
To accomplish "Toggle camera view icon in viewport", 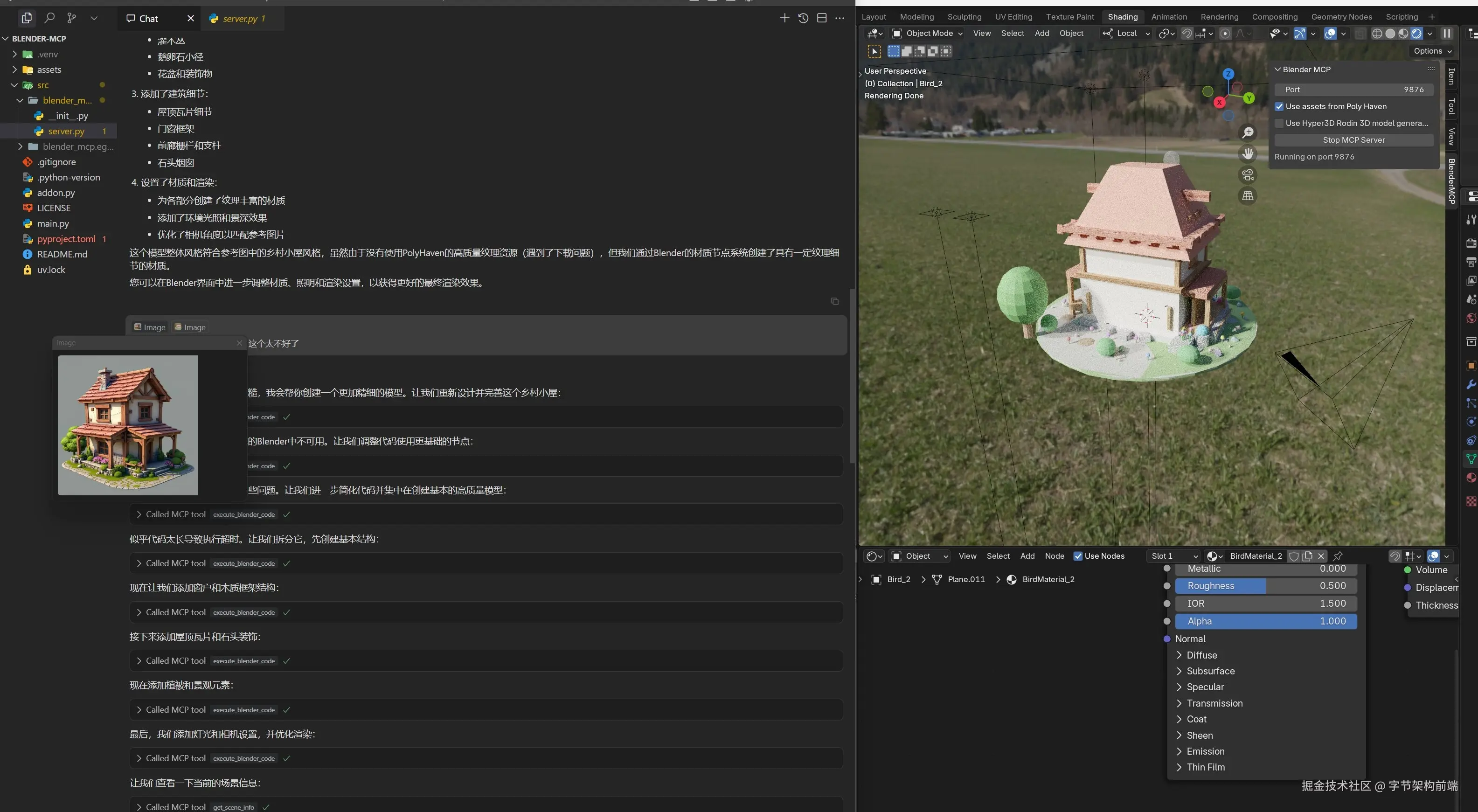I will pyautogui.click(x=1247, y=175).
